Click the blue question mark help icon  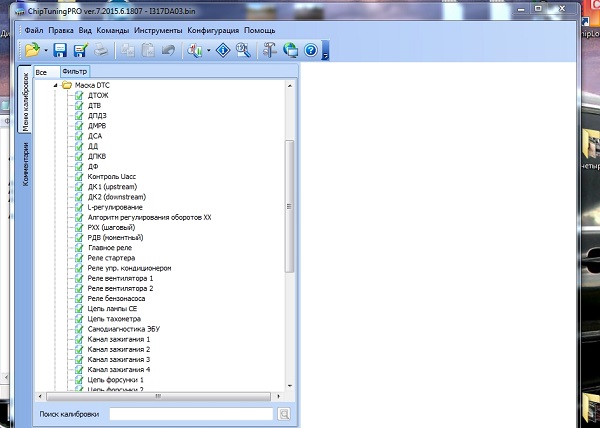tap(310, 50)
